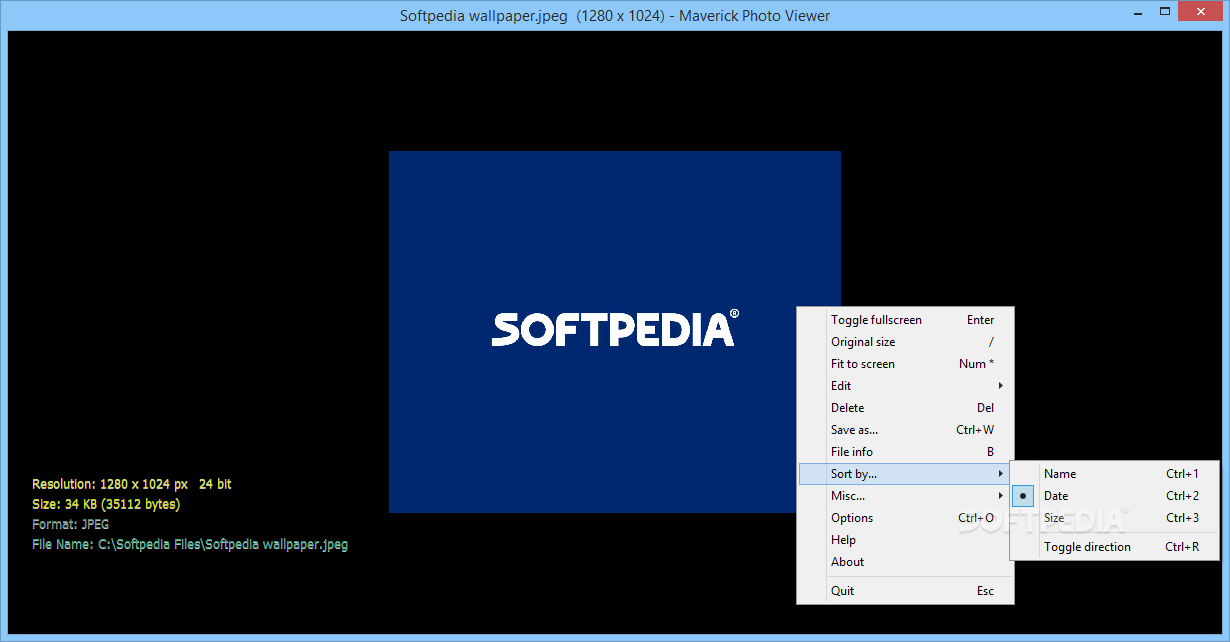
Task: Click the Sort by... submenu arrow
Action: [x=1000, y=474]
